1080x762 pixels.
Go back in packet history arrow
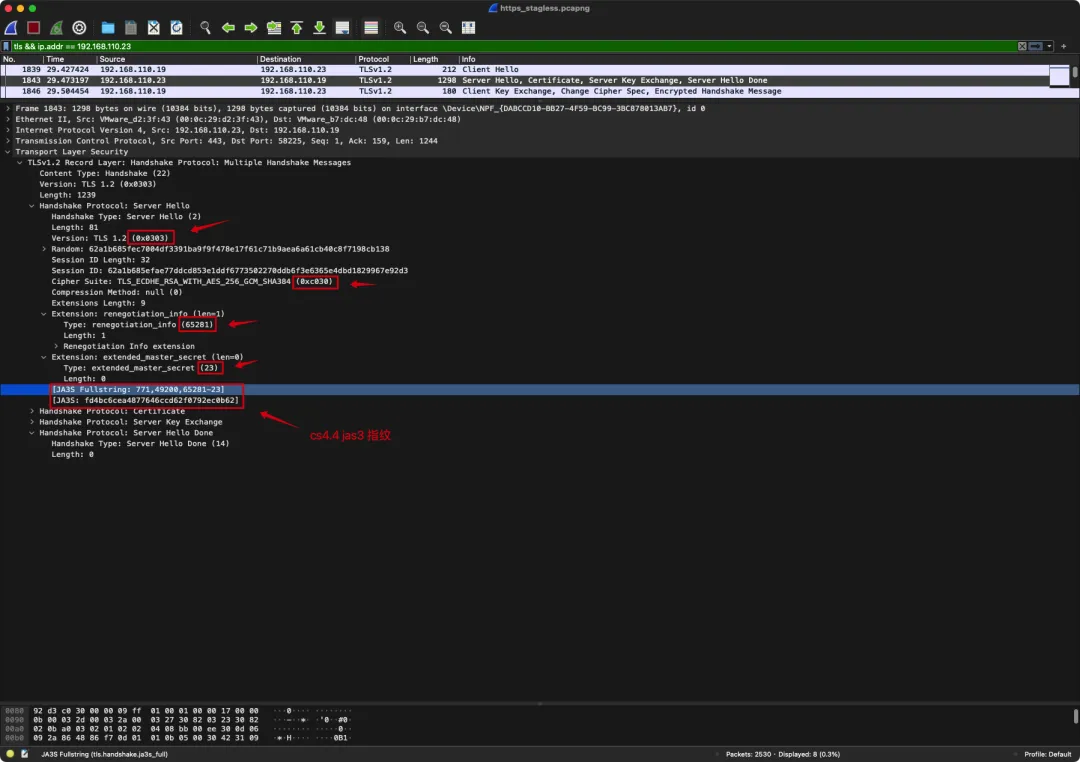(228, 28)
